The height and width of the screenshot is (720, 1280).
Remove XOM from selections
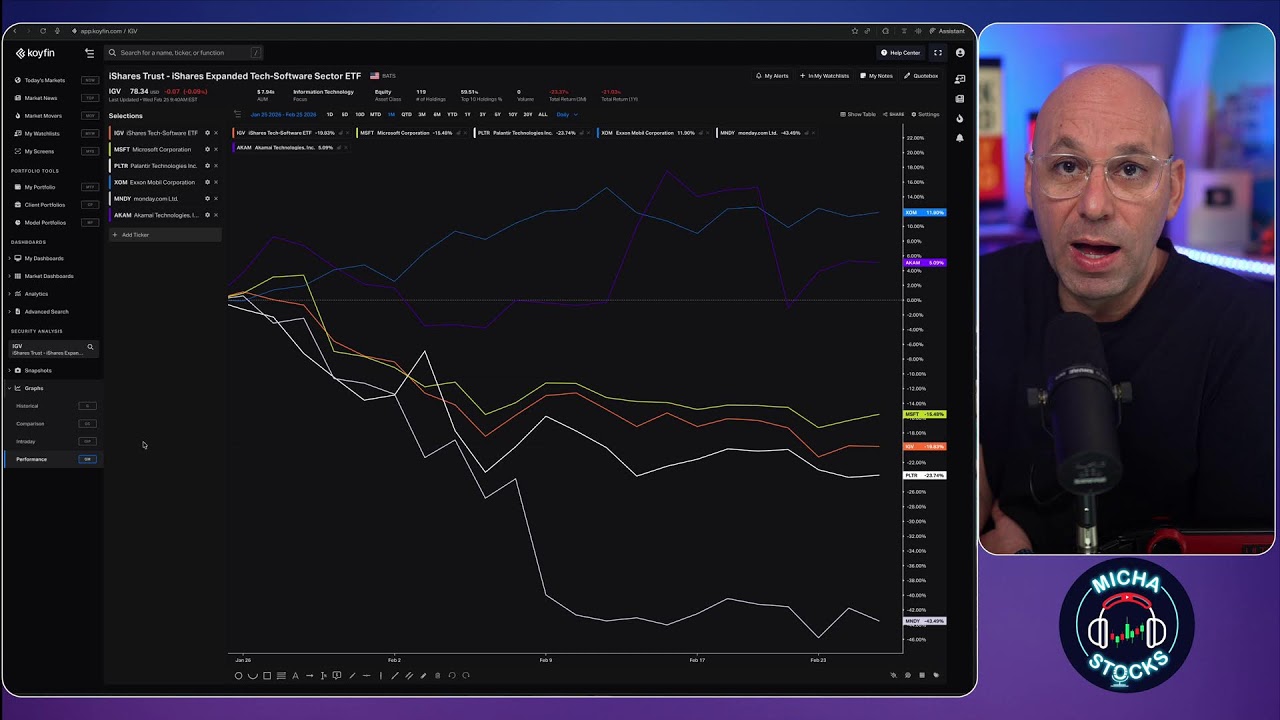[x=216, y=182]
